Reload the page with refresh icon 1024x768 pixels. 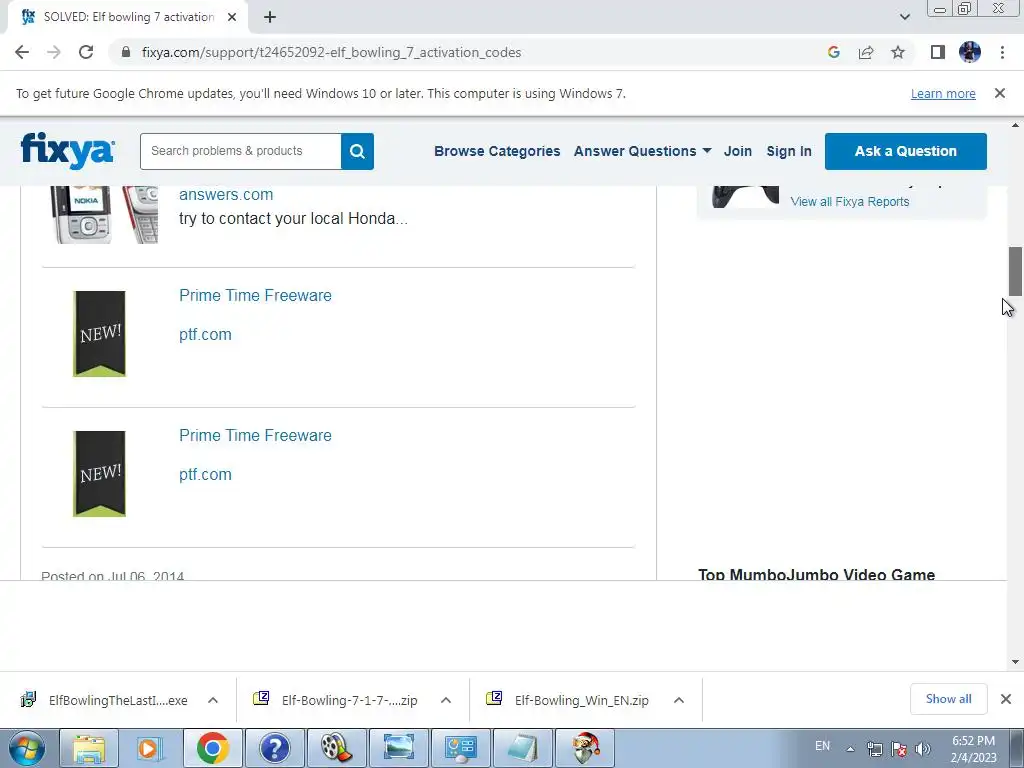click(86, 52)
